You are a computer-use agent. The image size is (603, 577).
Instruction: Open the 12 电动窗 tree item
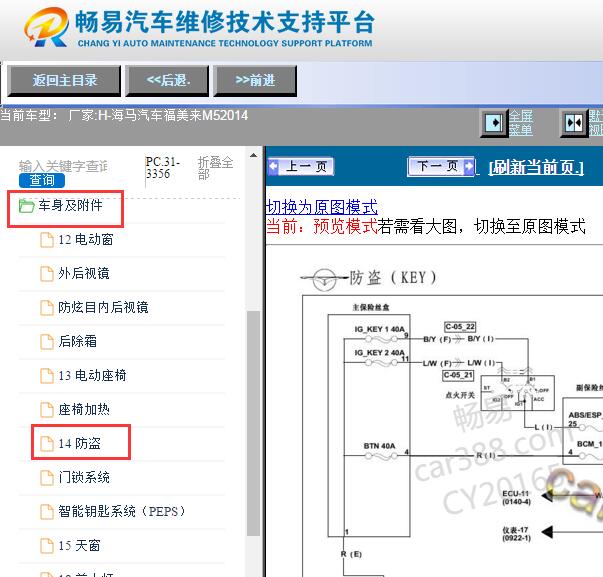(86, 240)
